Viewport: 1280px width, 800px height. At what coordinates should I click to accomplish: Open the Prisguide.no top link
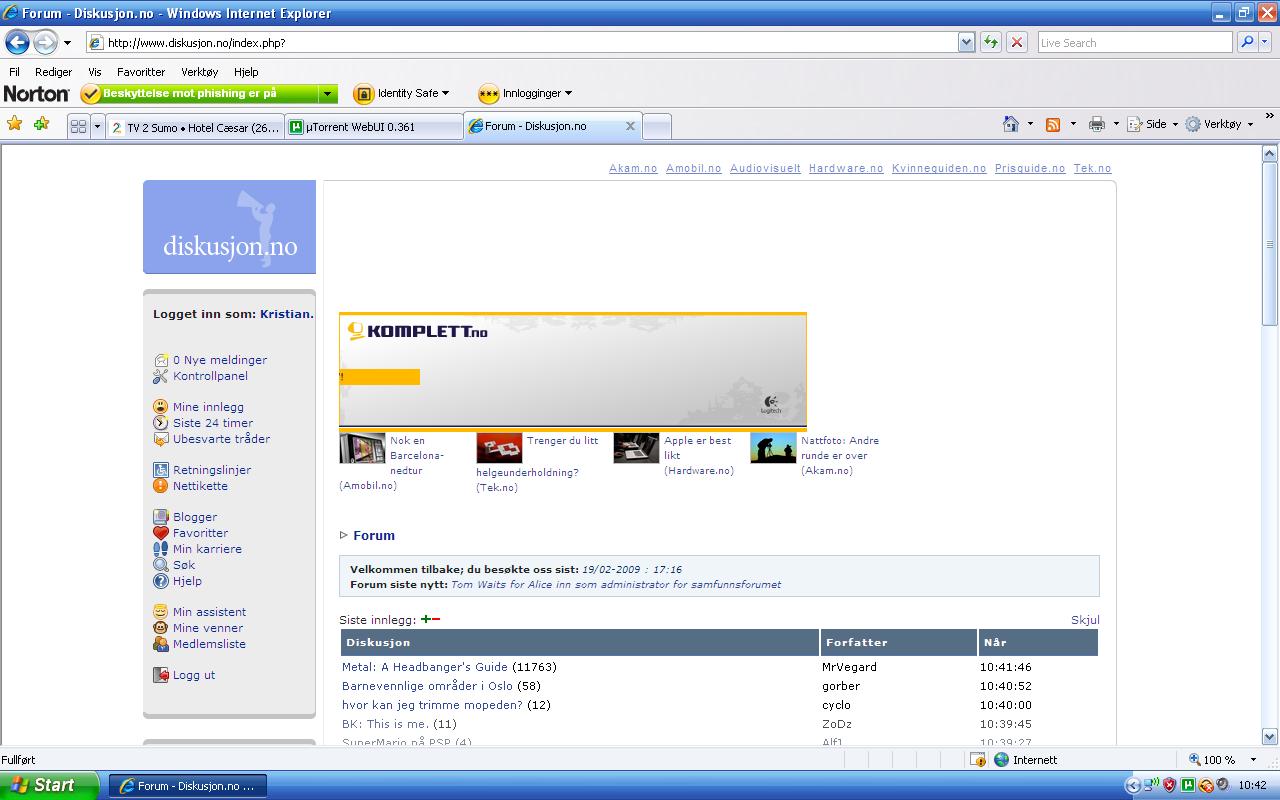tap(1030, 168)
